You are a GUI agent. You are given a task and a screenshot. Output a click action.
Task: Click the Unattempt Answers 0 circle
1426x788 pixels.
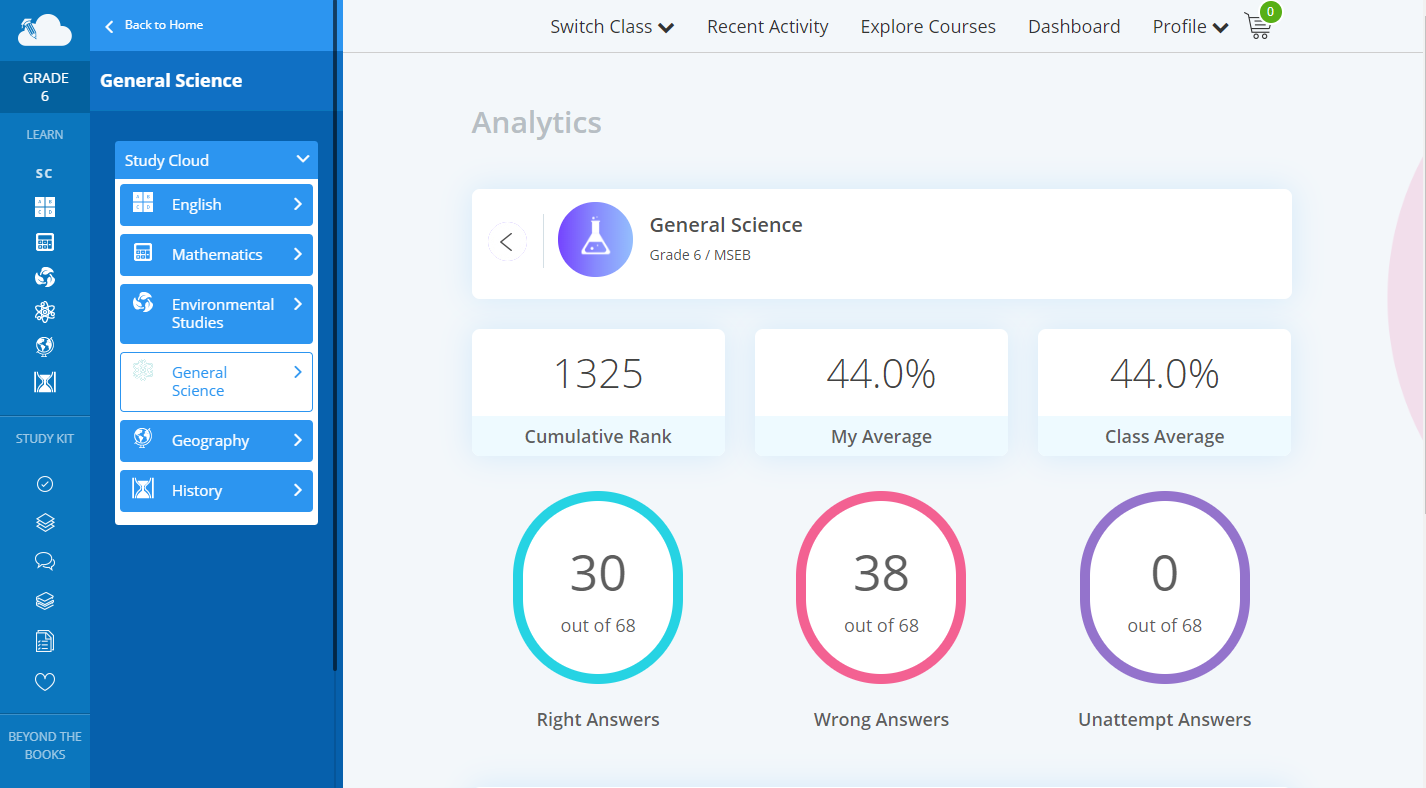coord(1164,588)
